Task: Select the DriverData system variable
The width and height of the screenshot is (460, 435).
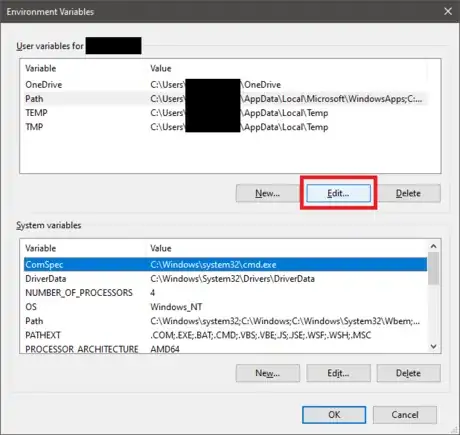Action: [x=225, y=279]
